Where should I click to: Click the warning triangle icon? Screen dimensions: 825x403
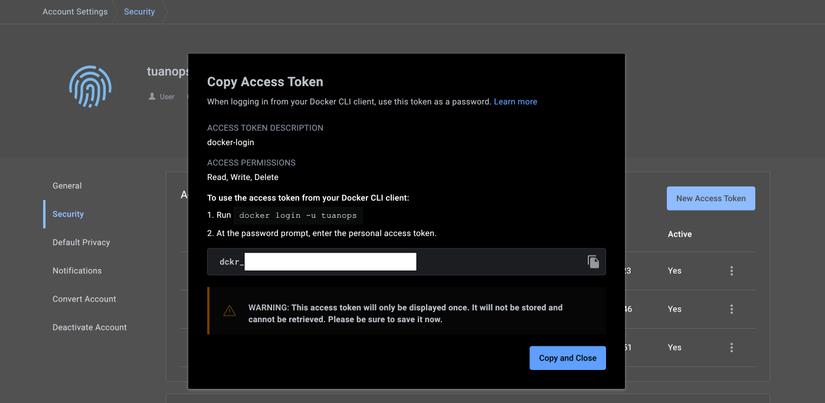pos(229,311)
